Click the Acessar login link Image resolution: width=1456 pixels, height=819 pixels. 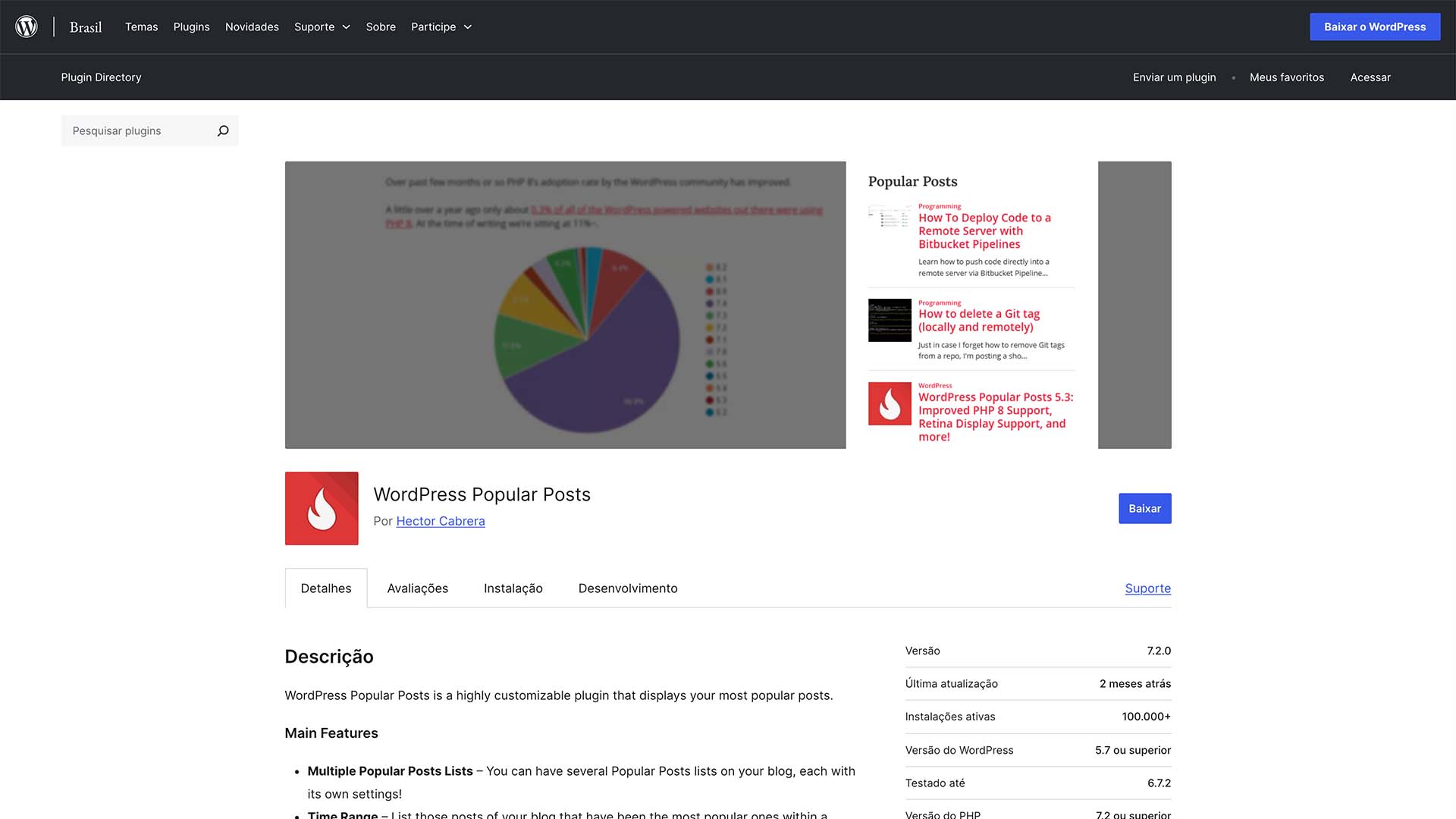[1370, 77]
